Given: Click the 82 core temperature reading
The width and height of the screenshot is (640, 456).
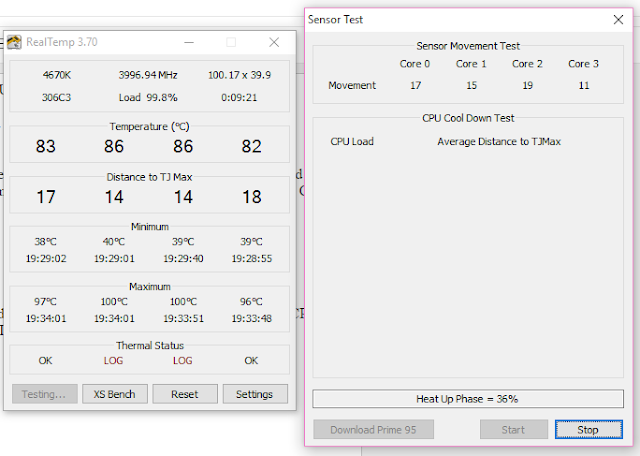Looking at the screenshot, I should point(251,146).
